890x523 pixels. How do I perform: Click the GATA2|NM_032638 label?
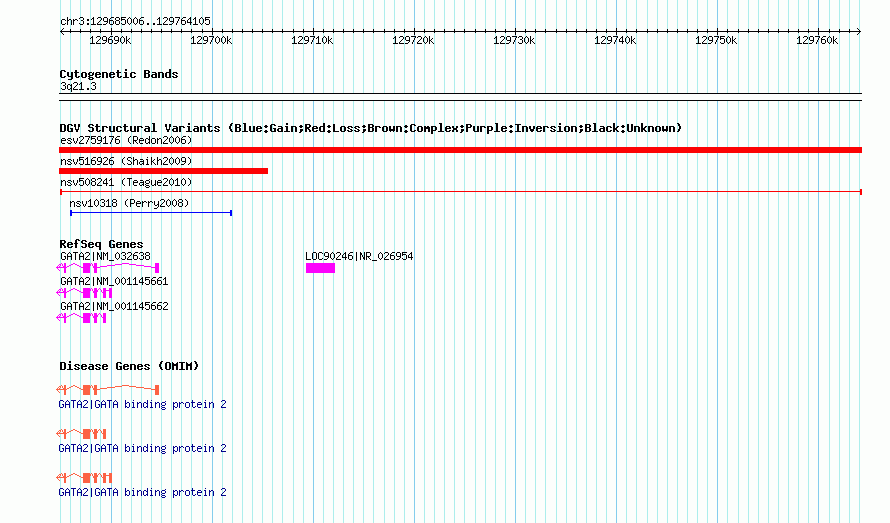[105, 257]
